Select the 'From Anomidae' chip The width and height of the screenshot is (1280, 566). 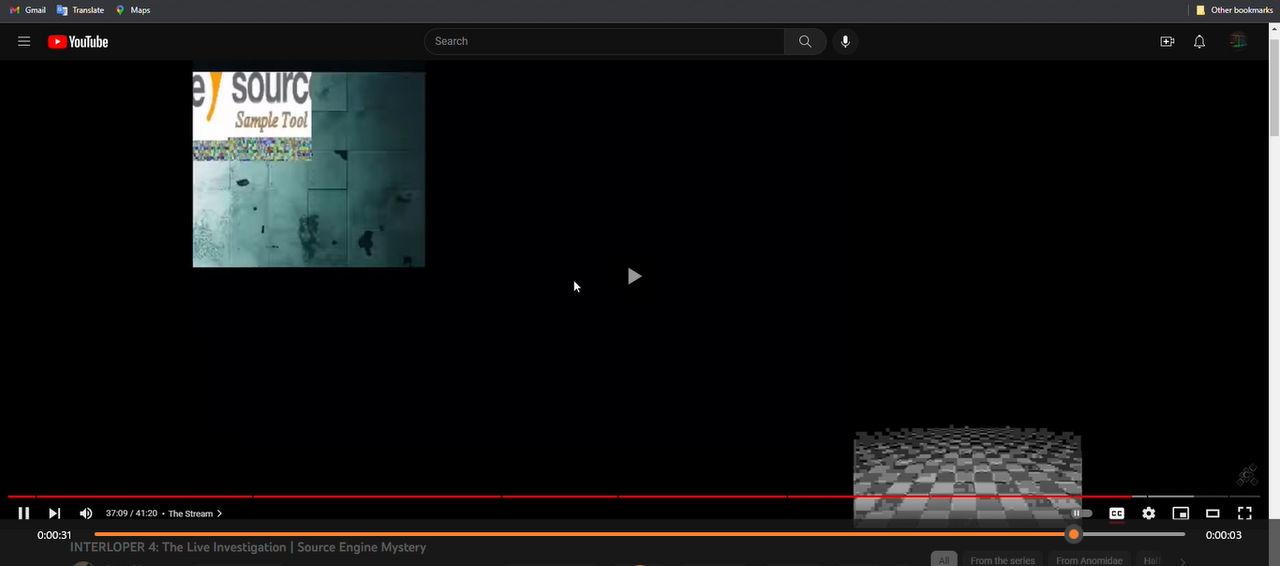[1089, 561]
